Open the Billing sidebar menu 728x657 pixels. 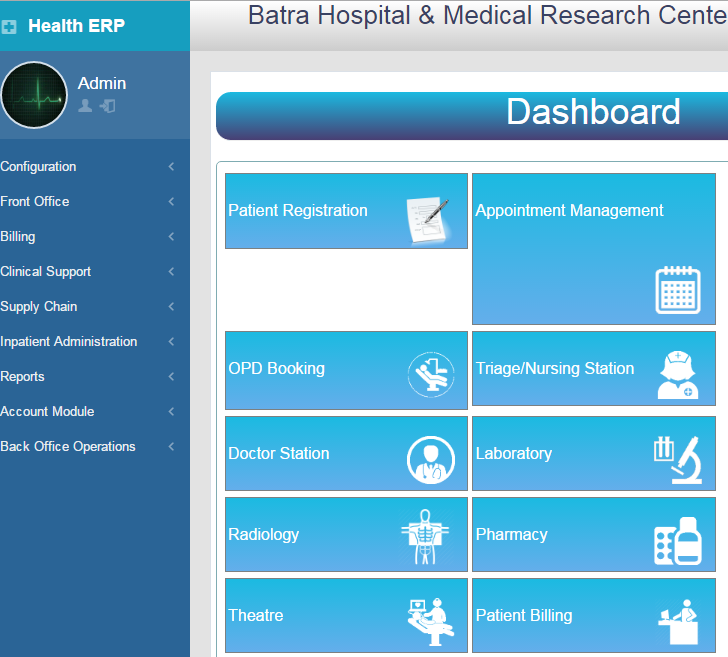(95, 237)
